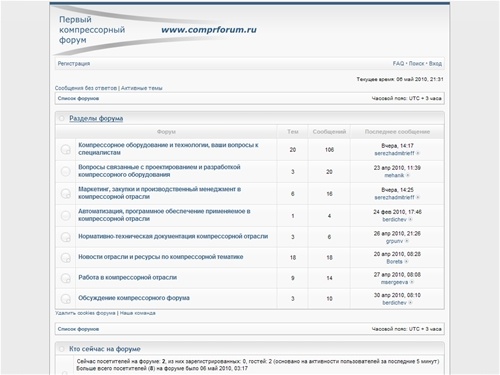Collapse the Разделы форума section toggle
The width and height of the screenshot is (500, 375).
[x=61, y=118]
